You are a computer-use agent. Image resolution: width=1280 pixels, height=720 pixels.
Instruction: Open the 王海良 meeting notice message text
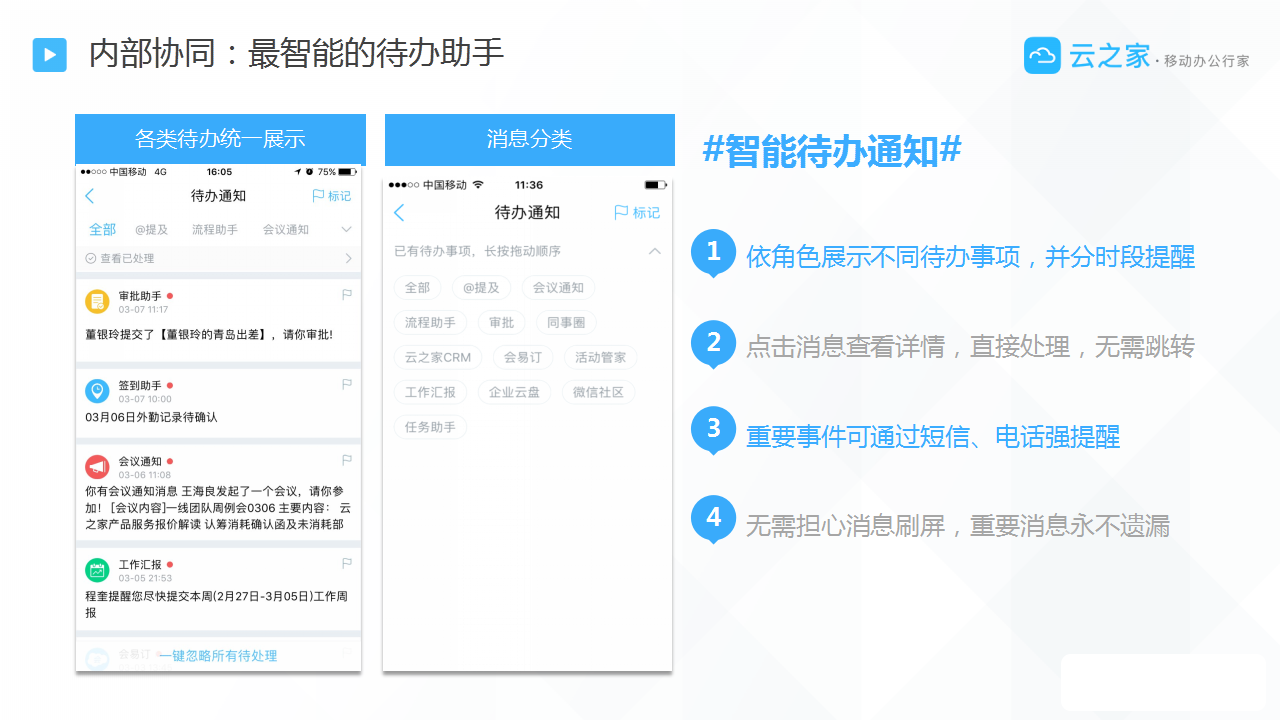[x=216, y=507]
